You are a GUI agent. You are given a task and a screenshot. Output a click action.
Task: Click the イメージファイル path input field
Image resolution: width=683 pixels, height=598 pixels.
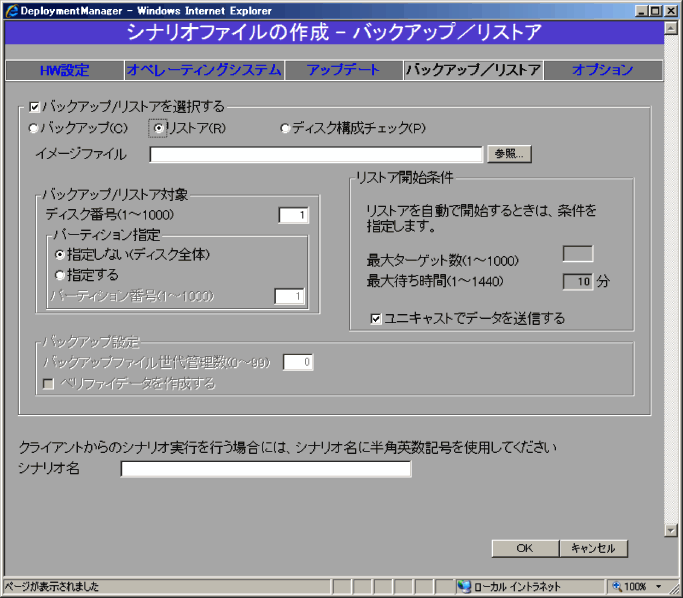tap(316, 154)
